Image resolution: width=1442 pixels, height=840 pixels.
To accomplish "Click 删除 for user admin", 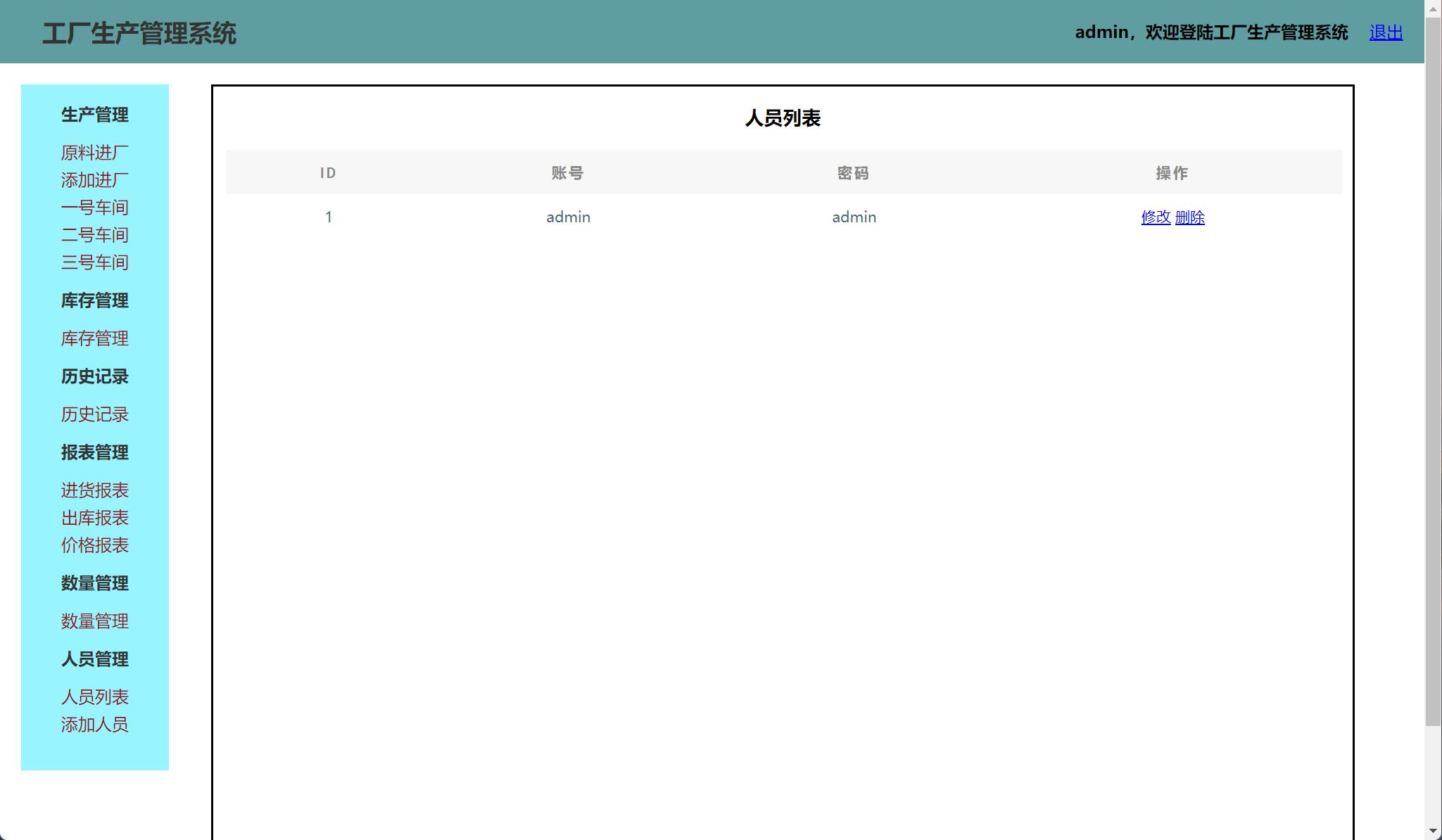I will [x=1189, y=217].
